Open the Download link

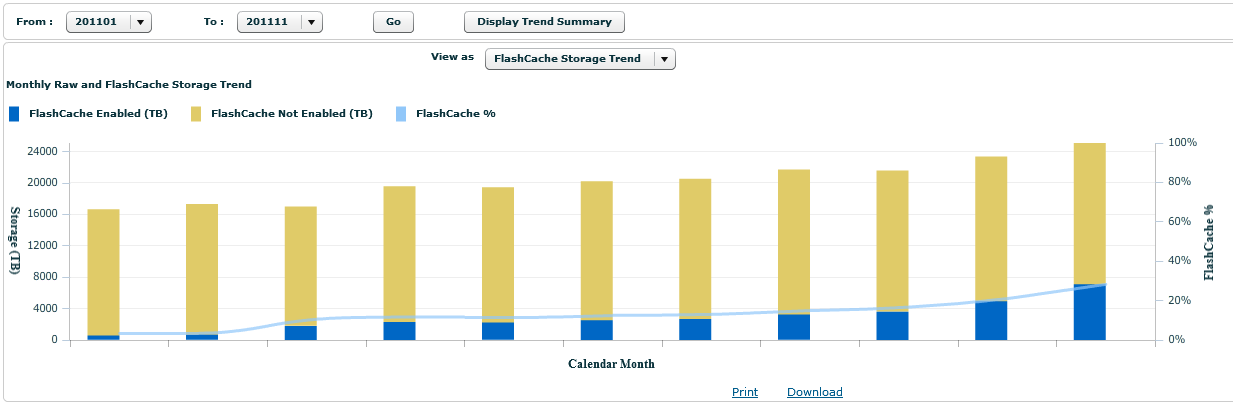[815, 392]
